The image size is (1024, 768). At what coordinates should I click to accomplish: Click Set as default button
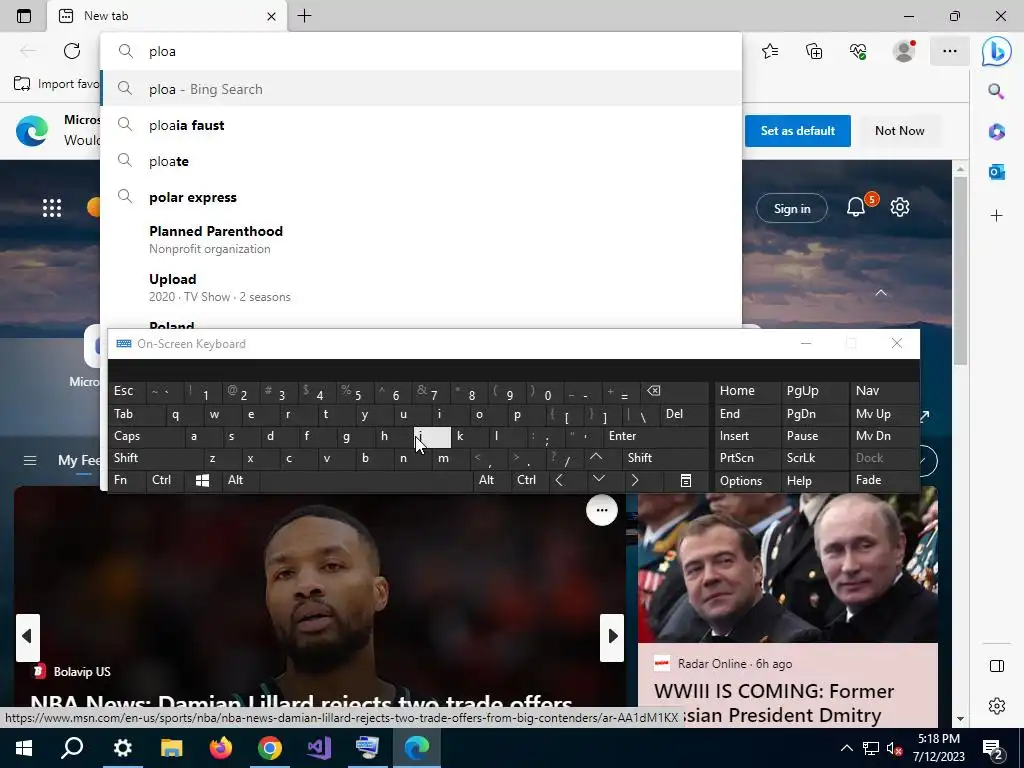(797, 131)
